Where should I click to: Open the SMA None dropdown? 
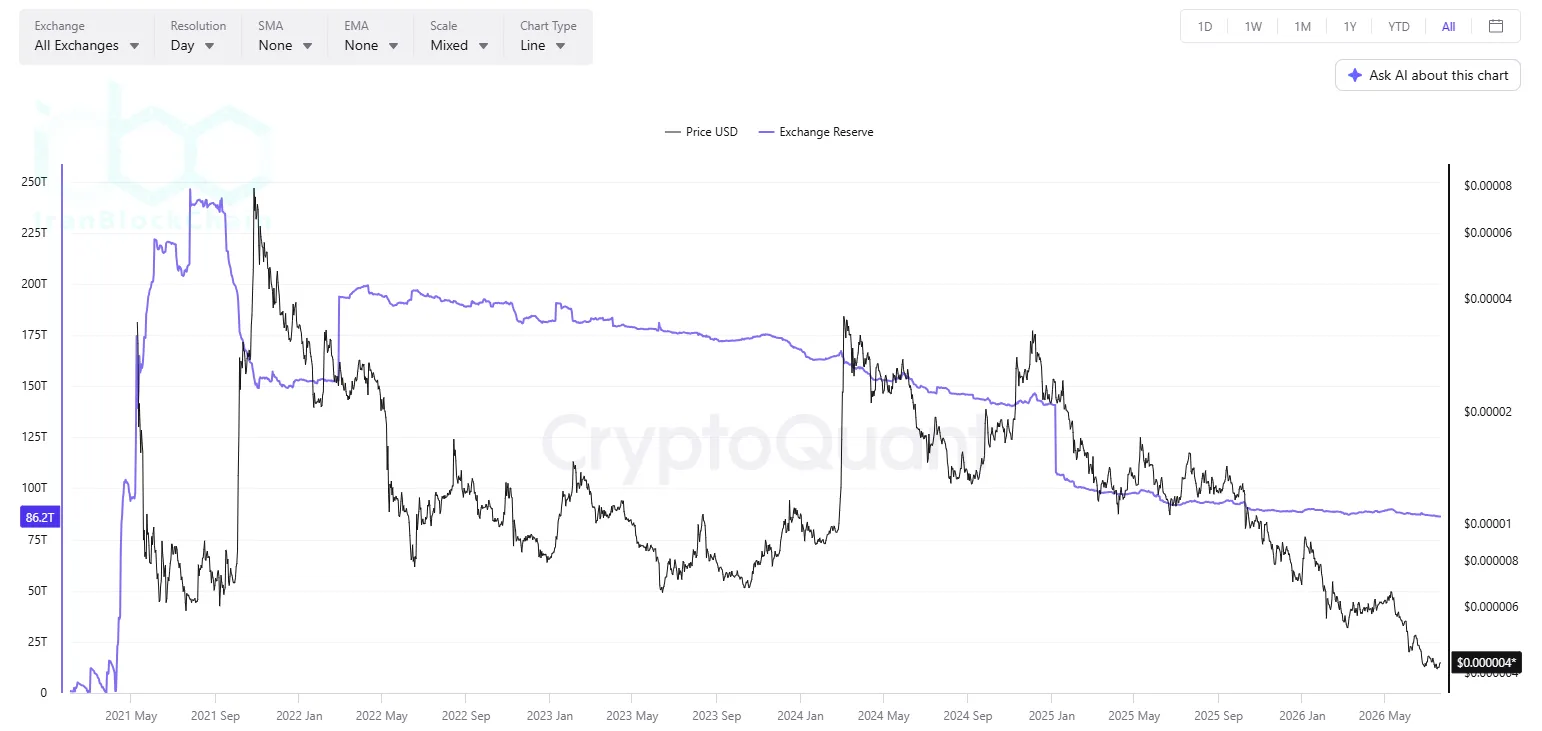tap(285, 36)
